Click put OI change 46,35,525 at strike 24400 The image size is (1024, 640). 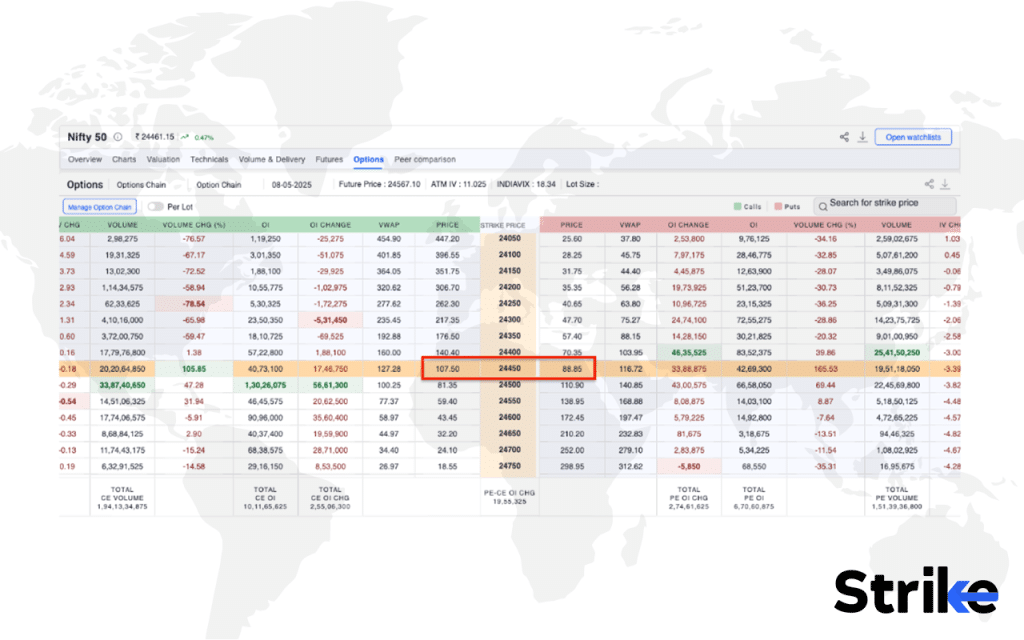[688, 353]
